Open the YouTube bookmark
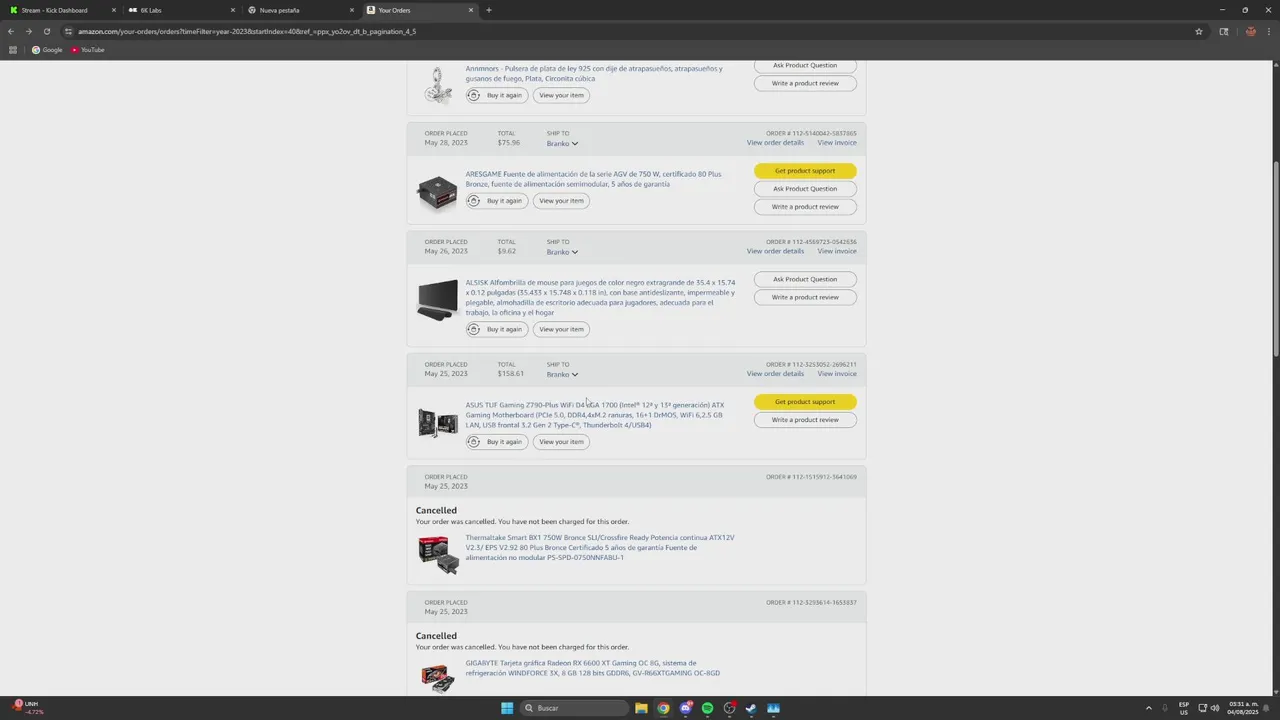This screenshot has height=720, width=1280. [88, 50]
